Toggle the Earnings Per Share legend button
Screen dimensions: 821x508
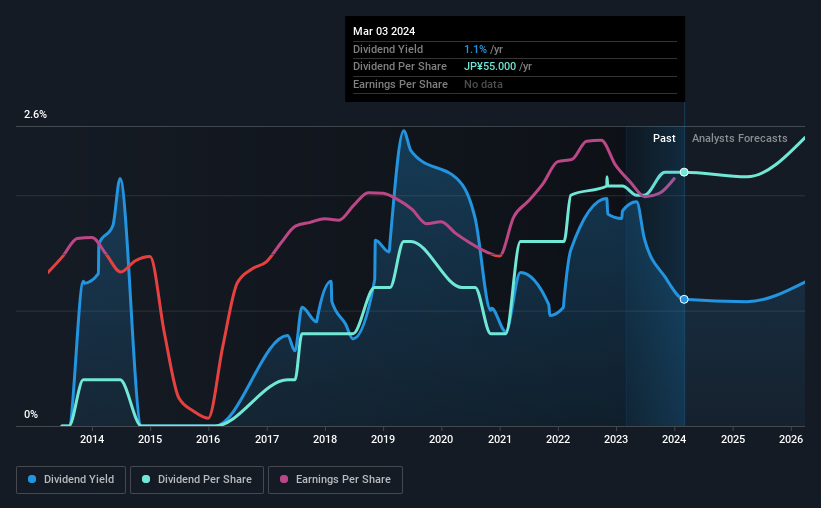pos(335,480)
